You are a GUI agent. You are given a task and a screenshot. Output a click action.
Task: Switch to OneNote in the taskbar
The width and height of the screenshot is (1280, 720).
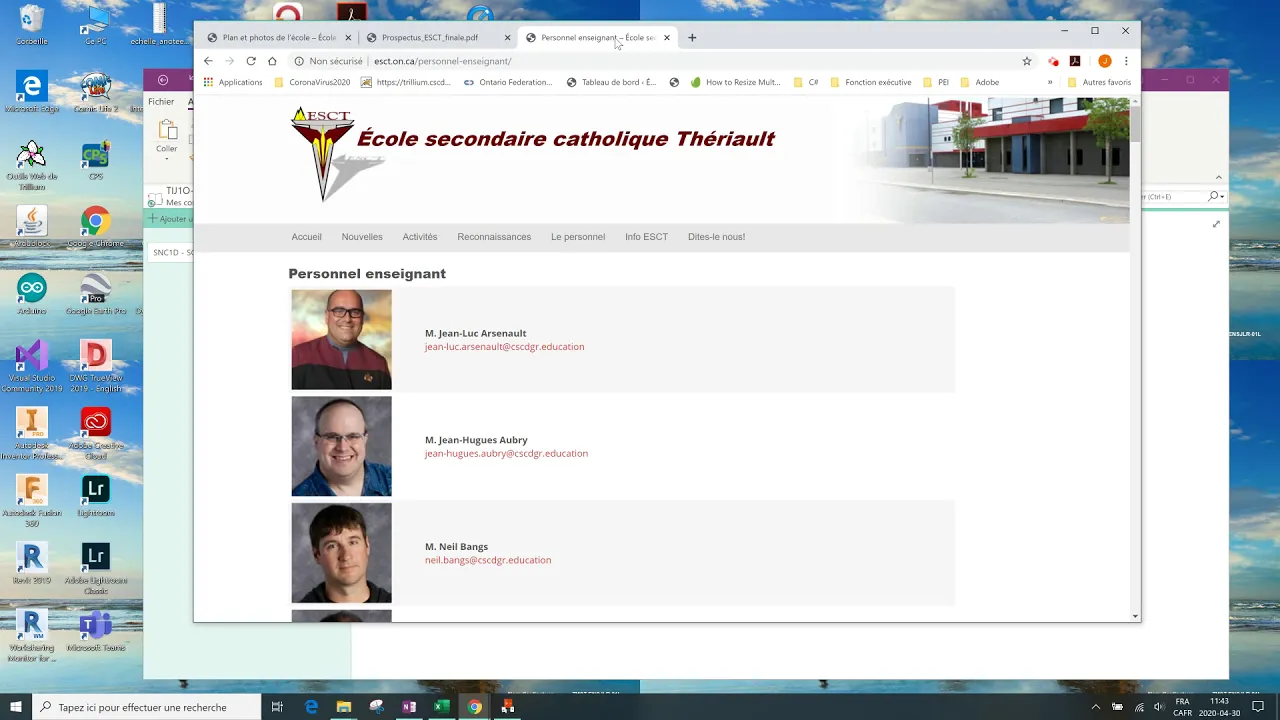(x=409, y=707)
